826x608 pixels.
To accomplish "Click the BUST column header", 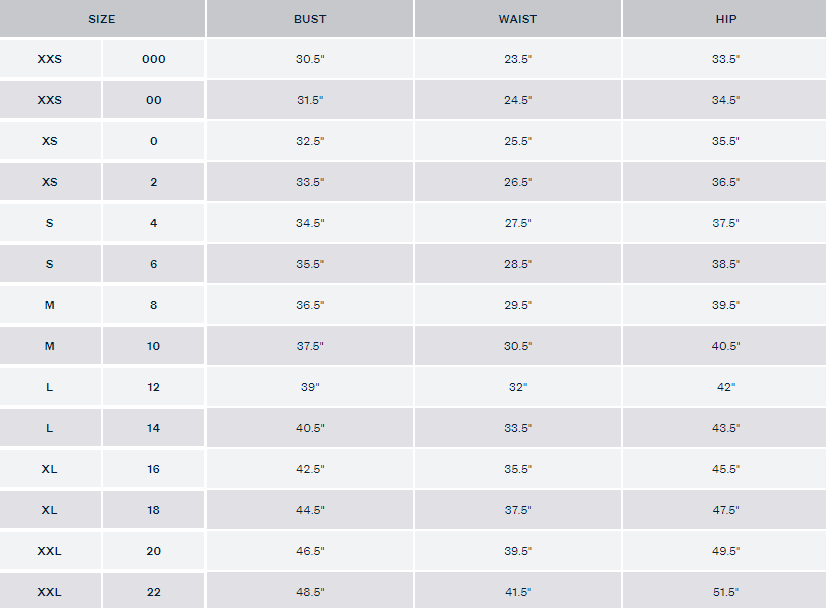I will (x=310, y=19).
